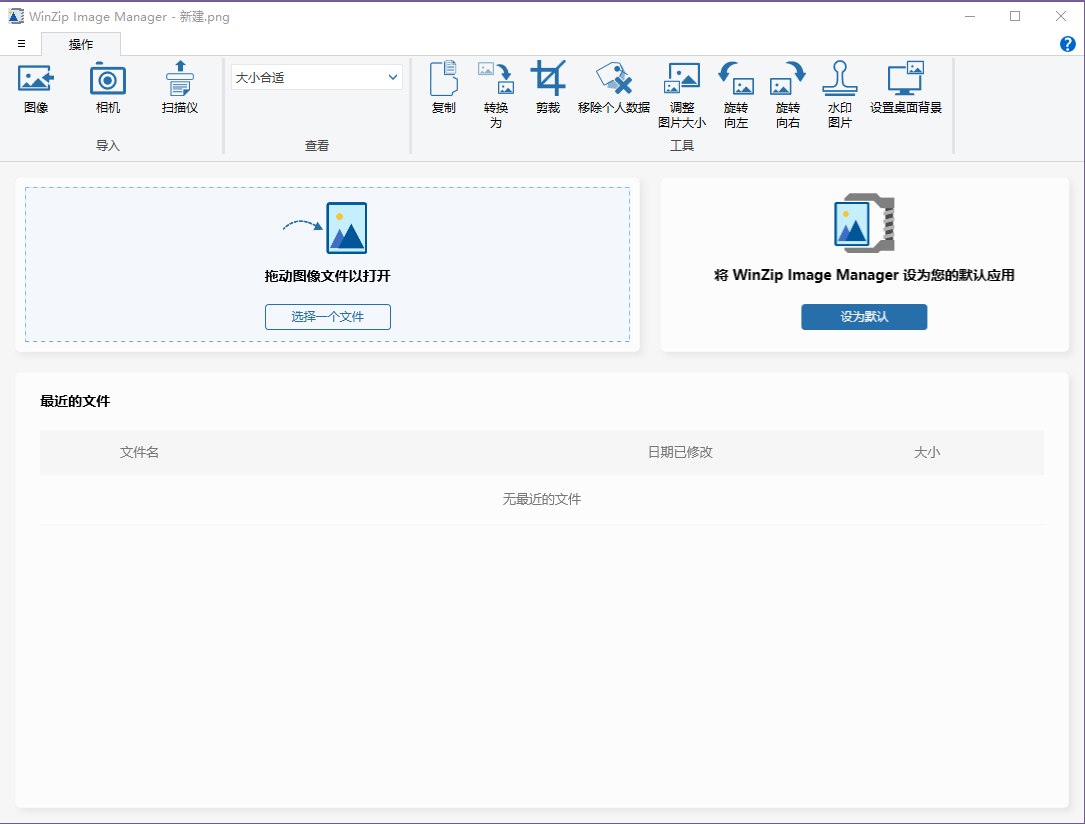Sort by 日期已修改 column header
This screenshot has height=824, width=1085.
[680, 452]
